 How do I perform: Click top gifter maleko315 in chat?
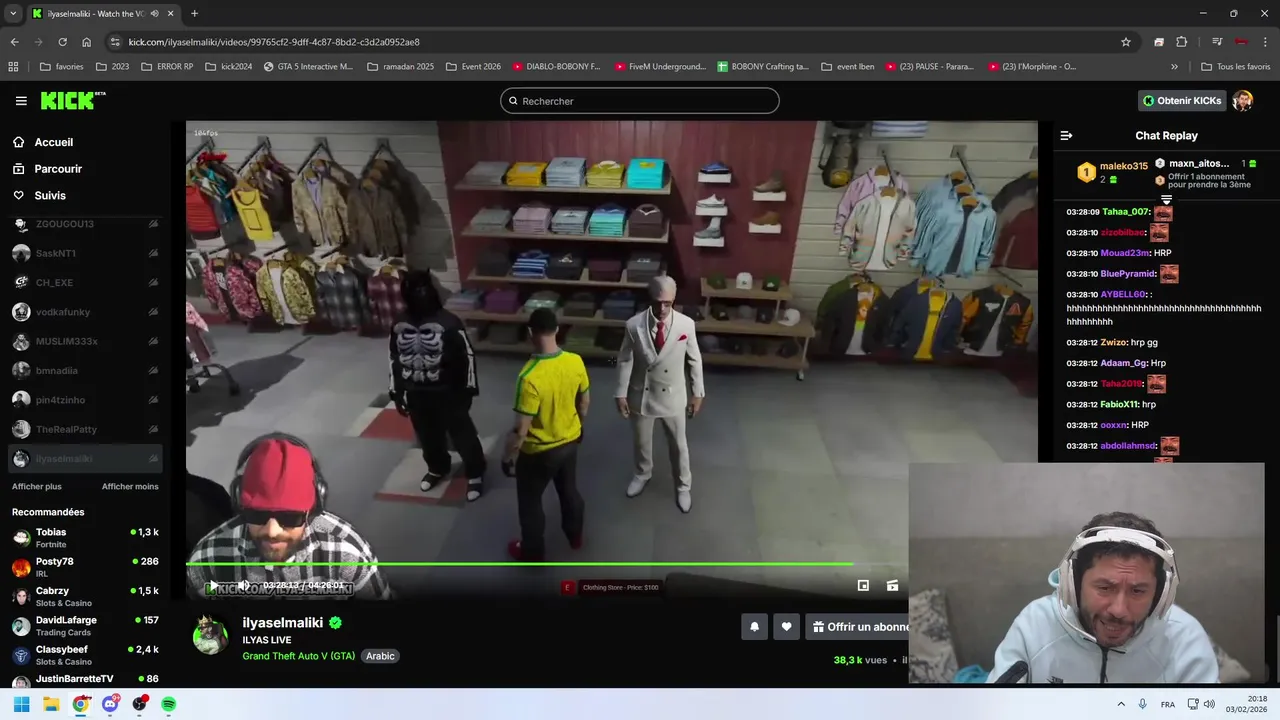click(x=1123, y=166)
